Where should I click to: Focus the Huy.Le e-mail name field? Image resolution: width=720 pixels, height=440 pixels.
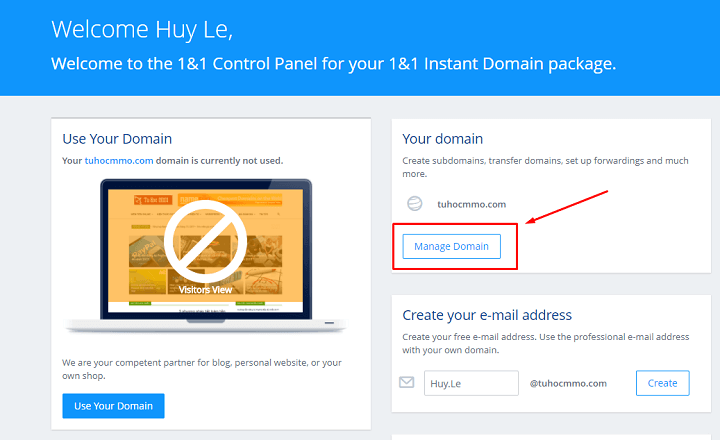pos(471,383)
